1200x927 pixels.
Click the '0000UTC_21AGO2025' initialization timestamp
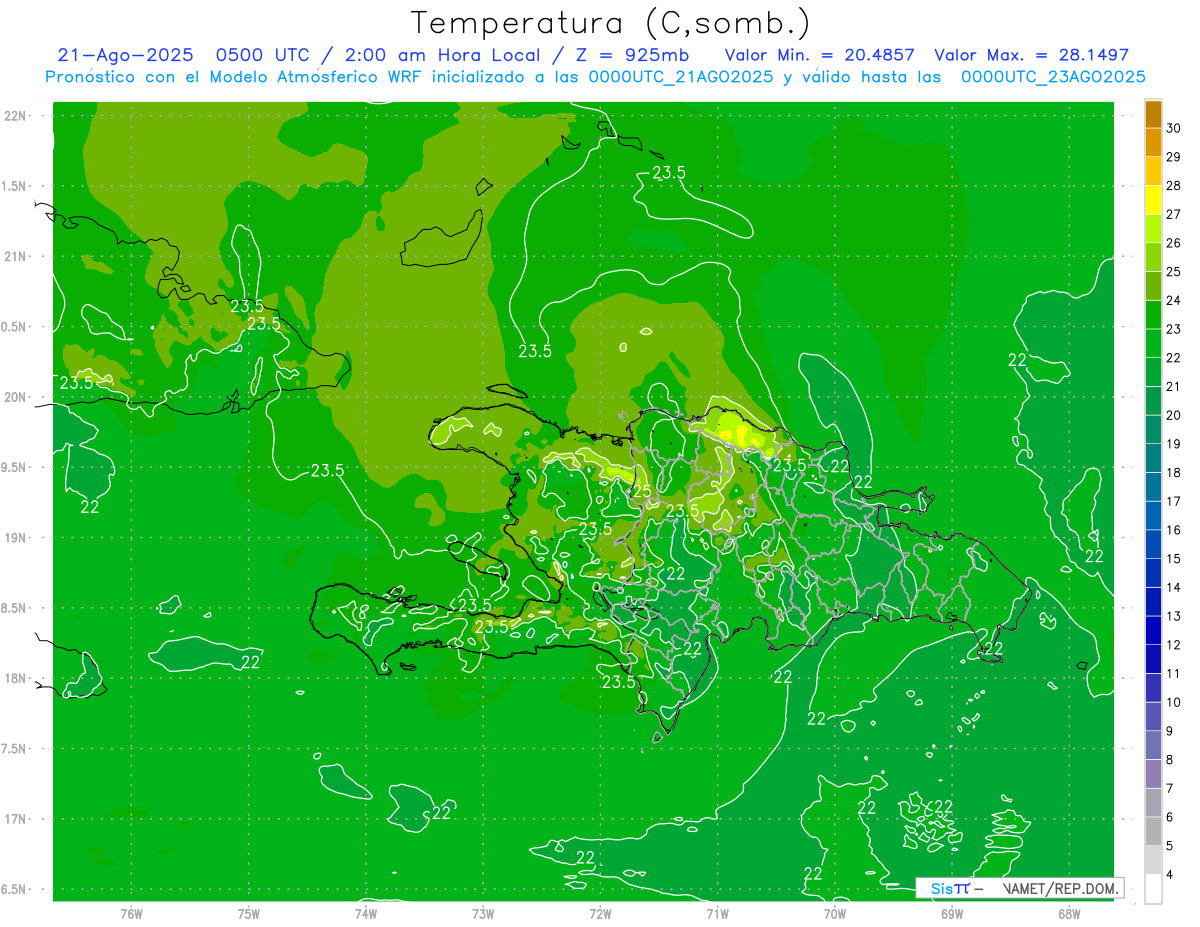point(681,77)
